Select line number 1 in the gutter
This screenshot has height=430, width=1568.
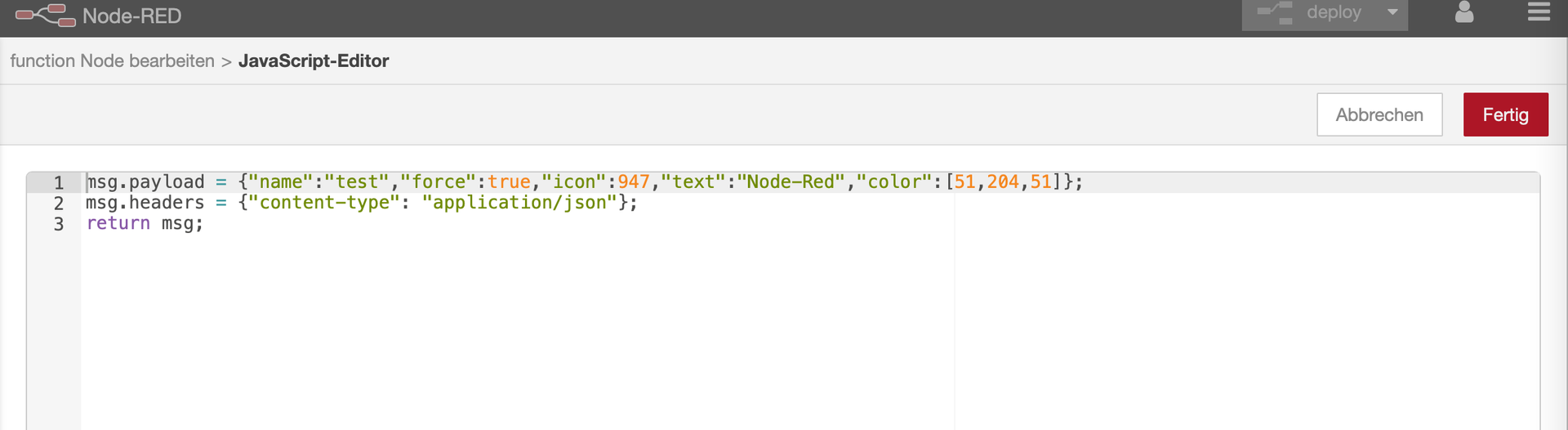point(59,182)
